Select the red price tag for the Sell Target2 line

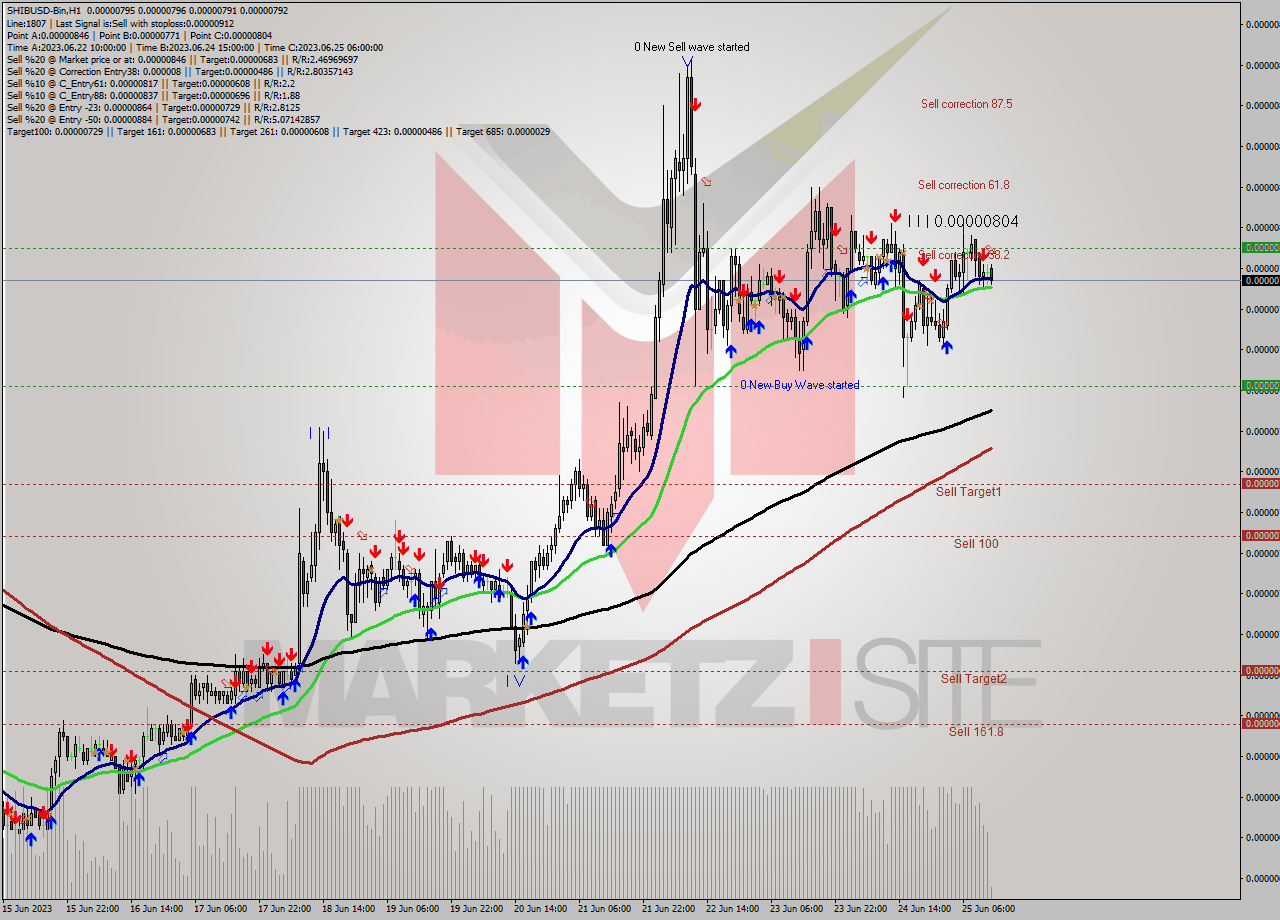1260,670
